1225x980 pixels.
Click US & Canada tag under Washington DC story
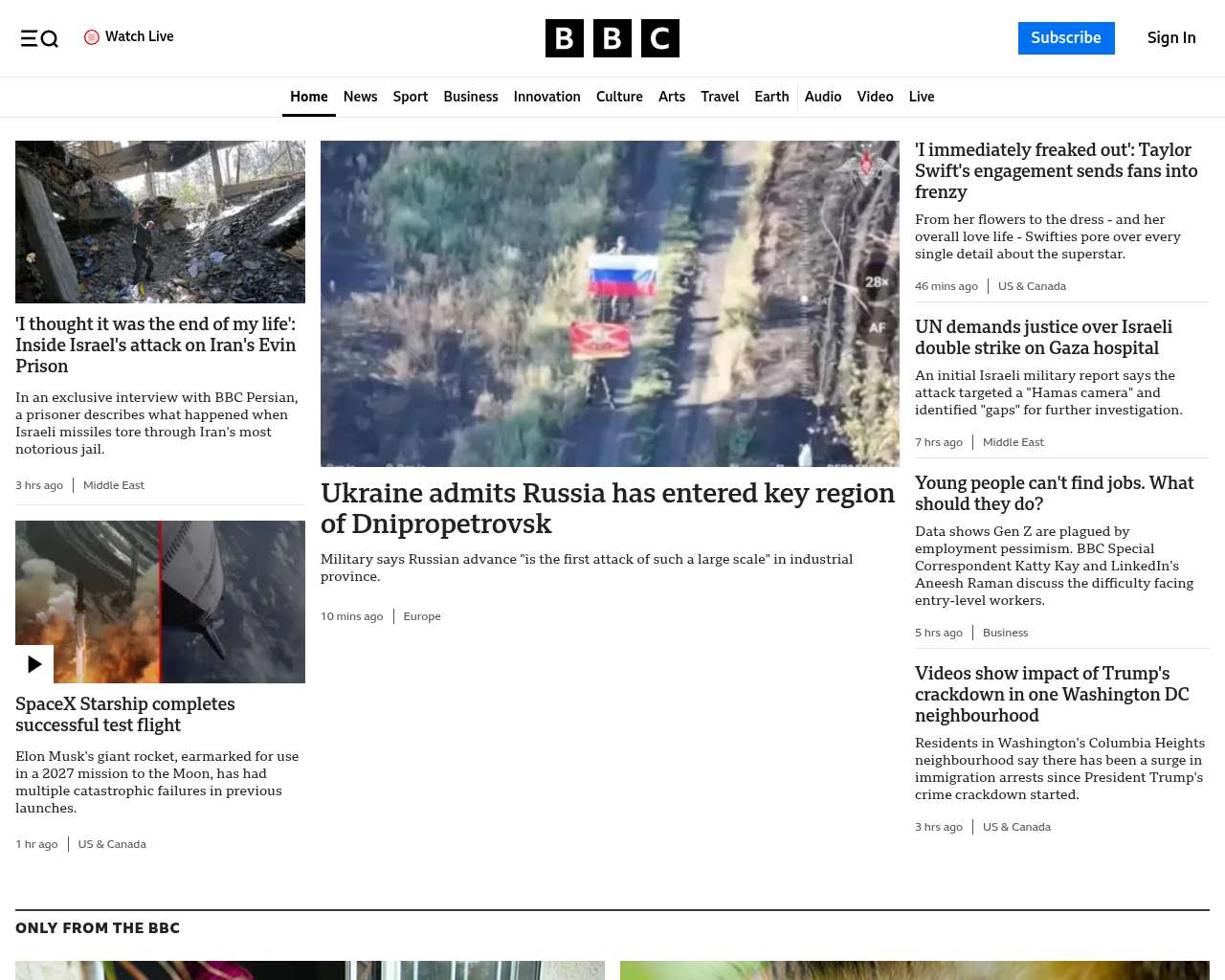click(1016, 827)
